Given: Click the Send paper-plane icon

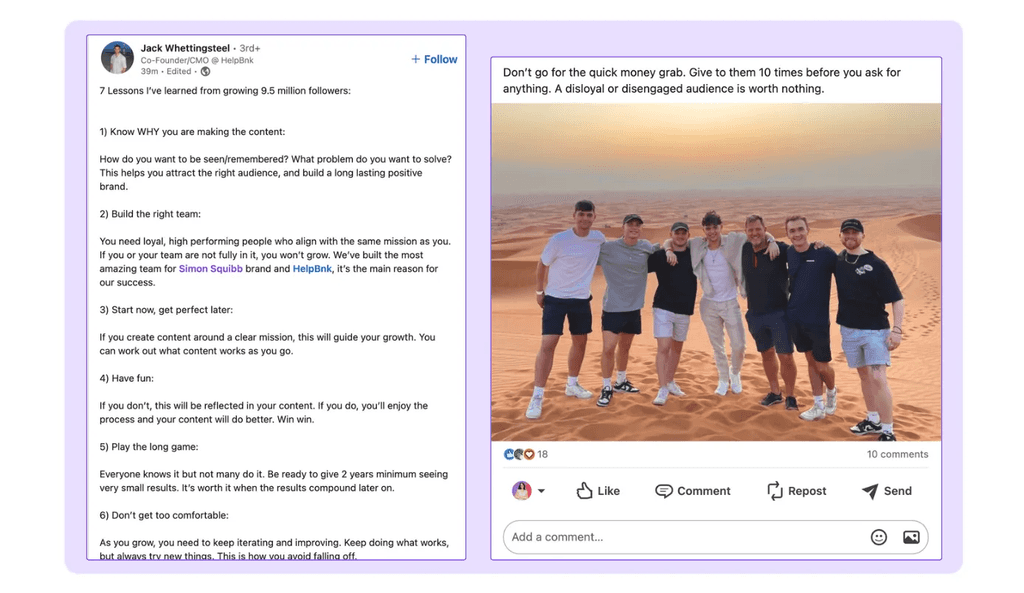Looking at the screenshot, I should [869, 490].
